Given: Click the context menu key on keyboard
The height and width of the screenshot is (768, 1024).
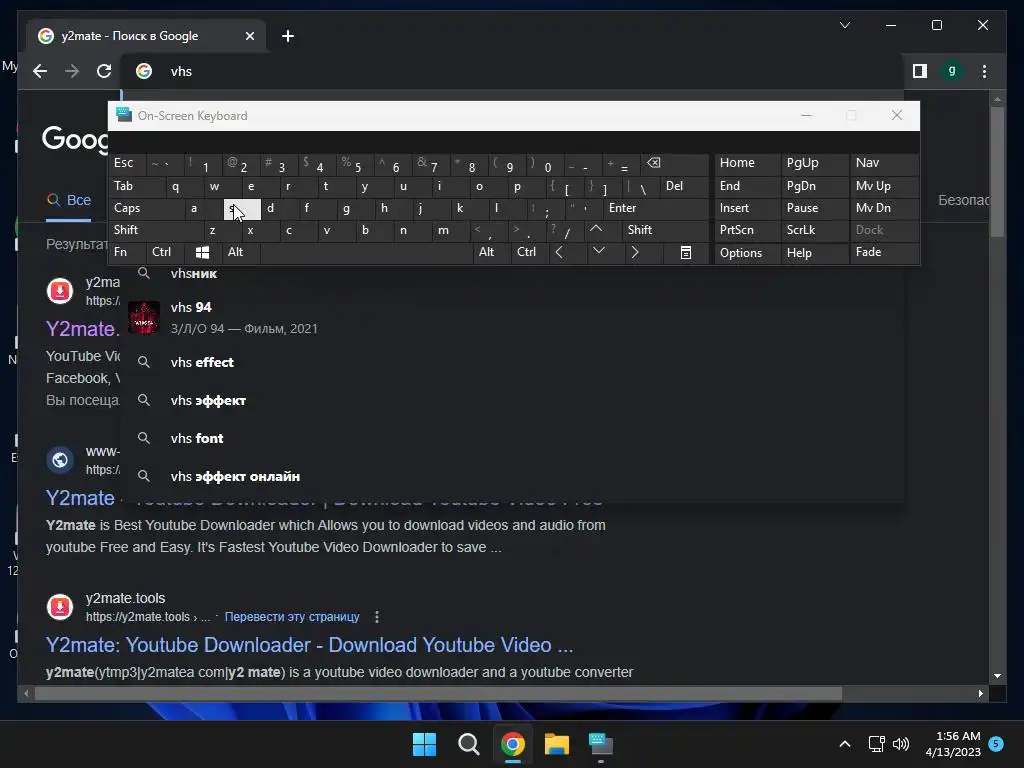Looking at the screenshot, I should (686, 252).
